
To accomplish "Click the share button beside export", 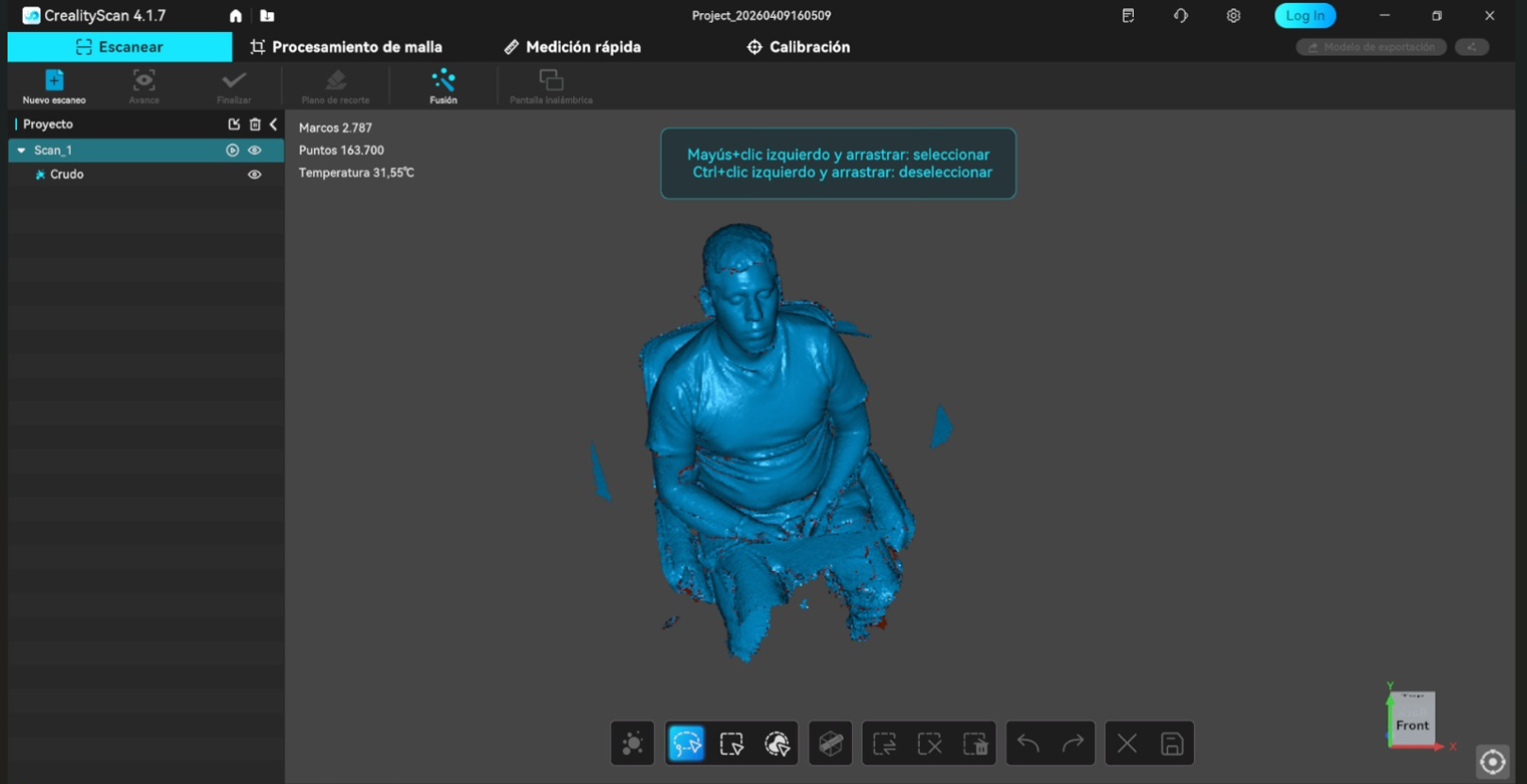I will coord(1471,47).
